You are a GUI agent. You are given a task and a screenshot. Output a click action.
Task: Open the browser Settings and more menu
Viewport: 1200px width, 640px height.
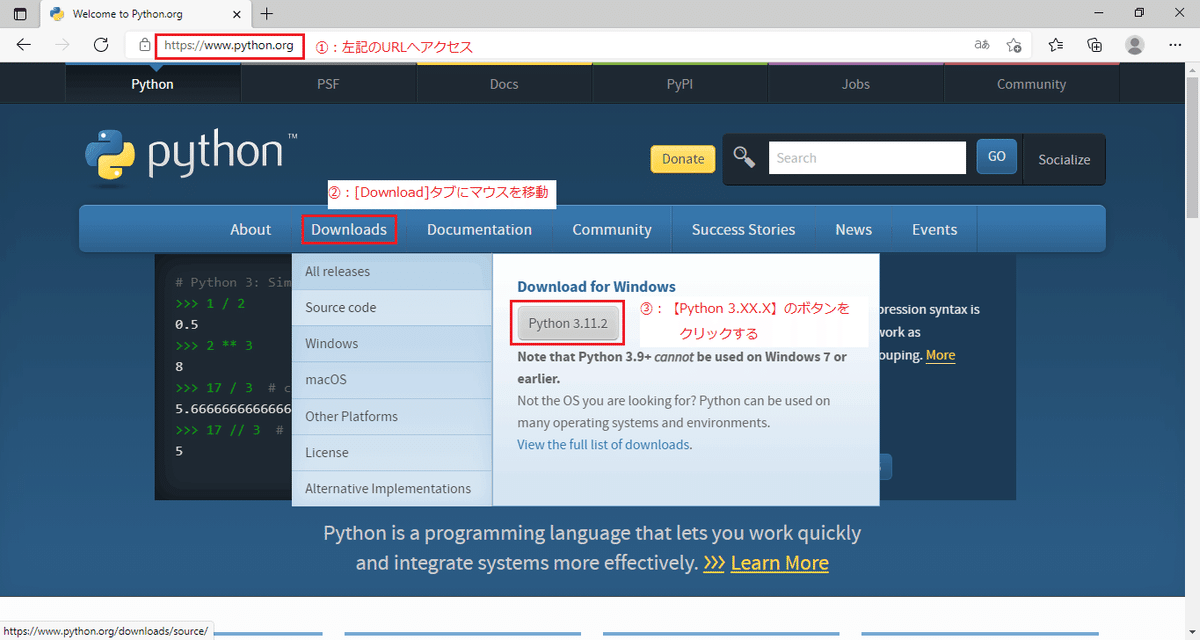pyautogui.click(x=1175, y=45)
